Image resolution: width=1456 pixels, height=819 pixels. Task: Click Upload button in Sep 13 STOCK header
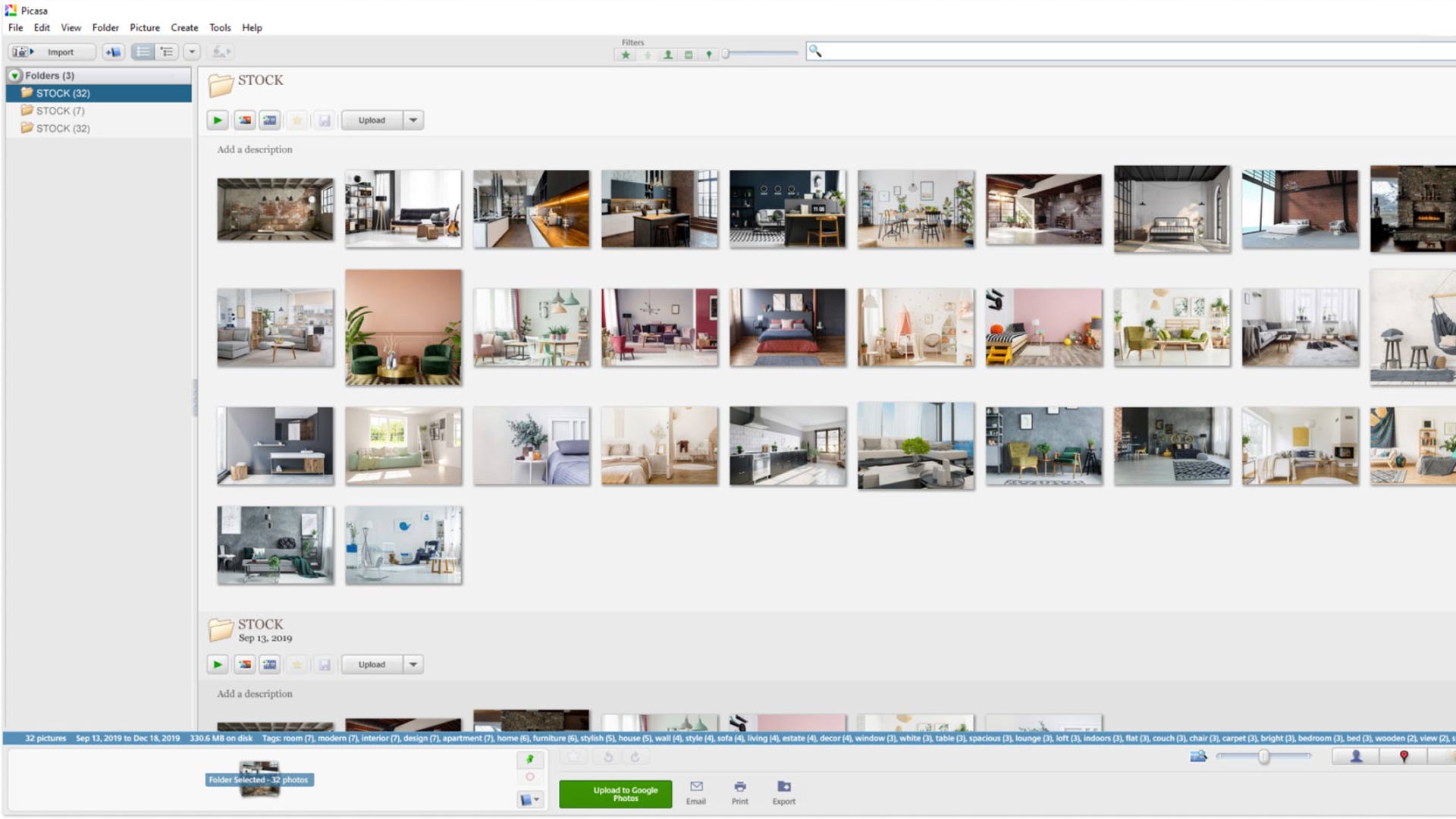pos(372,664)
